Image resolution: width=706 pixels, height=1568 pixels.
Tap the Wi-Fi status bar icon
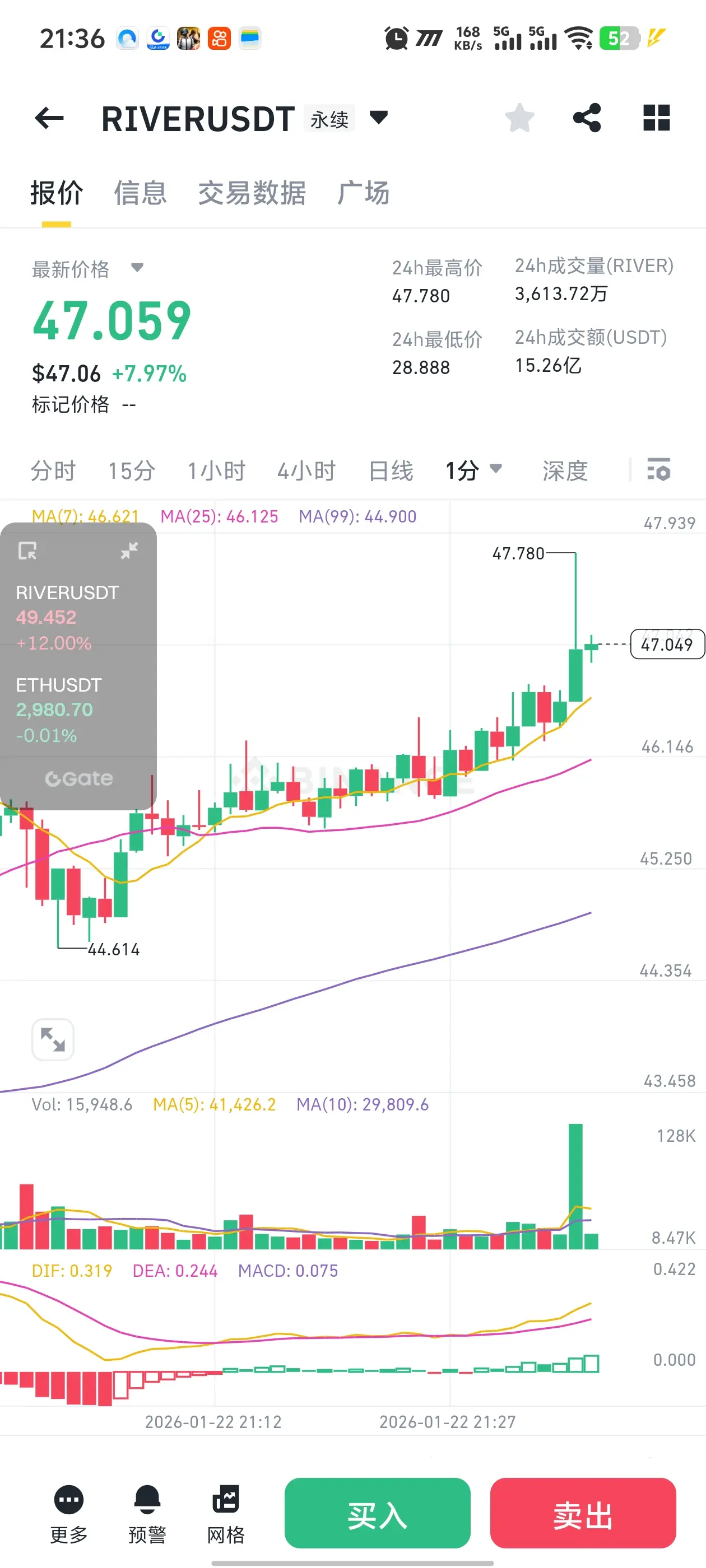click(x=579, y=38)
